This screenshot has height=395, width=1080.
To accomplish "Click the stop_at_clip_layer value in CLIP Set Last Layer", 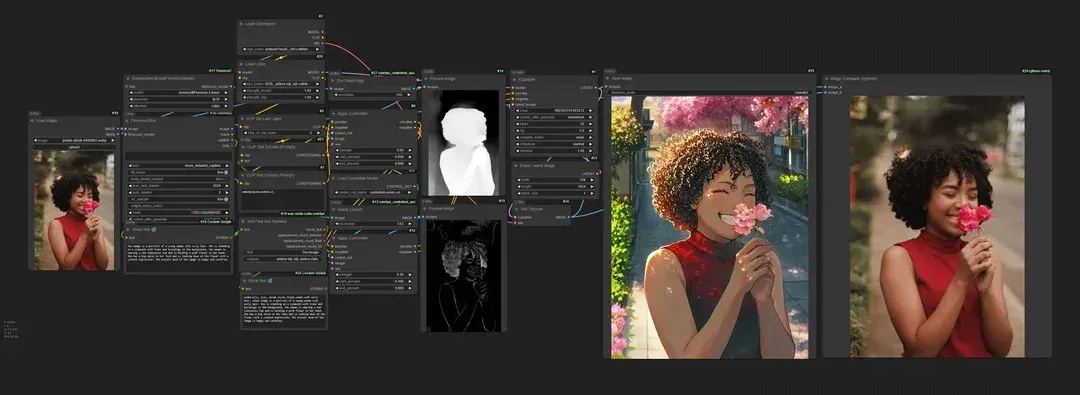I will pyautogui.click(x=281, y=133).
